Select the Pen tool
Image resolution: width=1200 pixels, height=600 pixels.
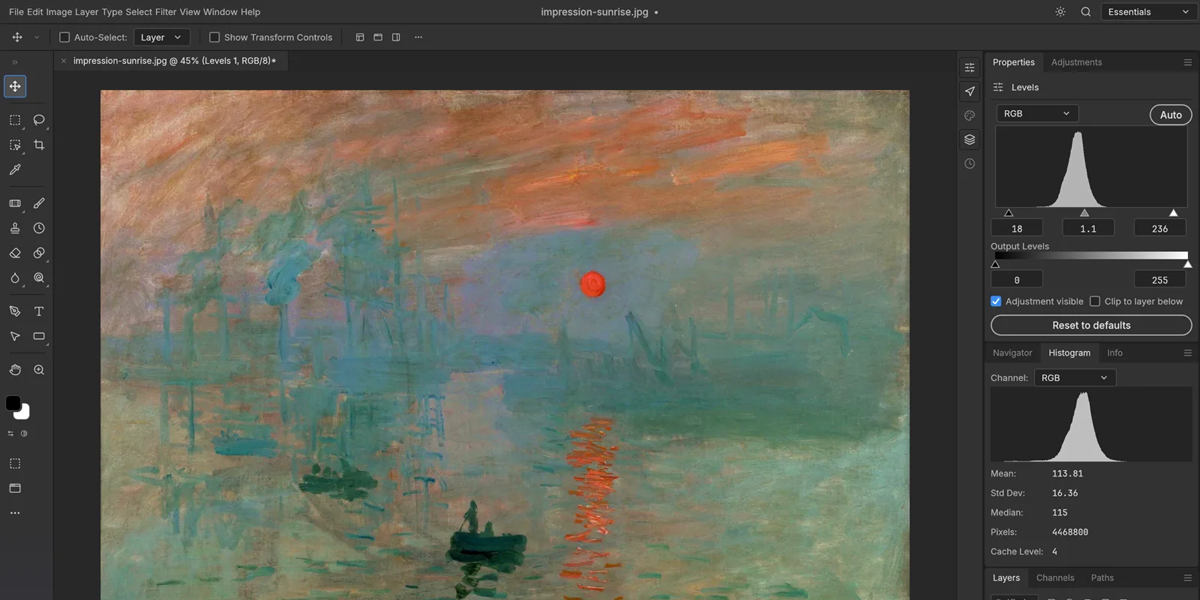tap(15, 311)
